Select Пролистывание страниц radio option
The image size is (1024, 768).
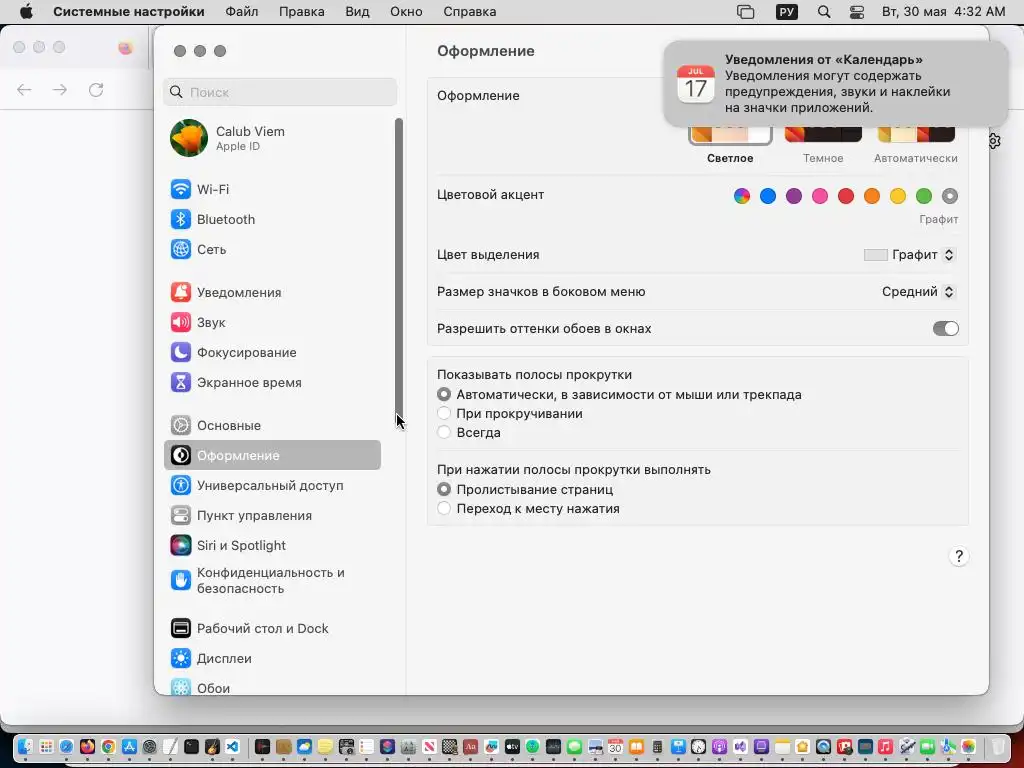[444, 489]
